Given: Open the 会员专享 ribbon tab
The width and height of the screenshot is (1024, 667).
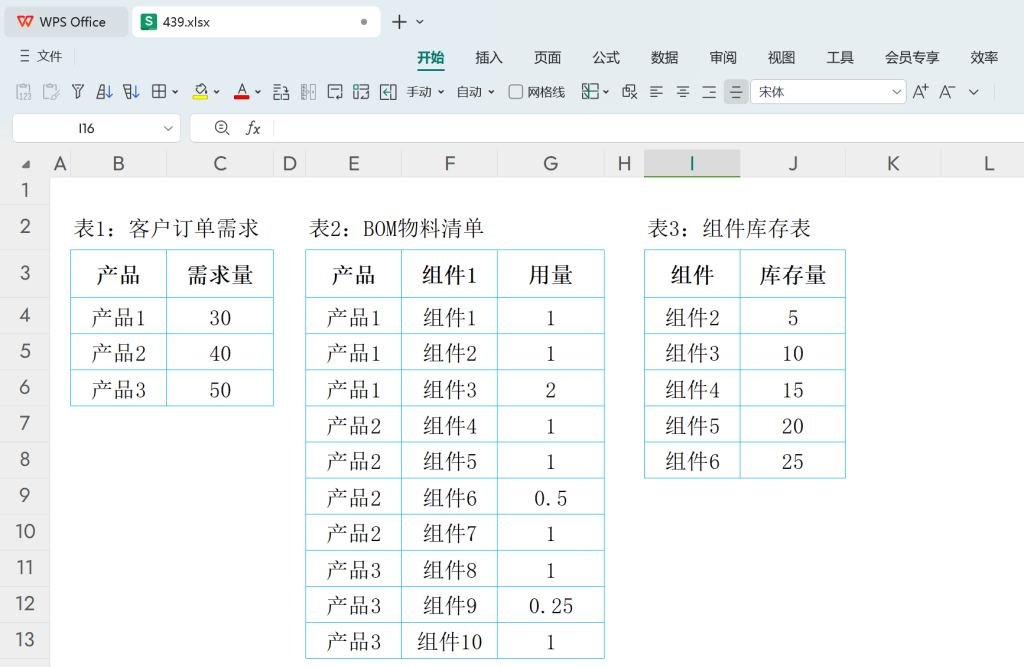Looking at the screenshot, I should tap(912, 57).
